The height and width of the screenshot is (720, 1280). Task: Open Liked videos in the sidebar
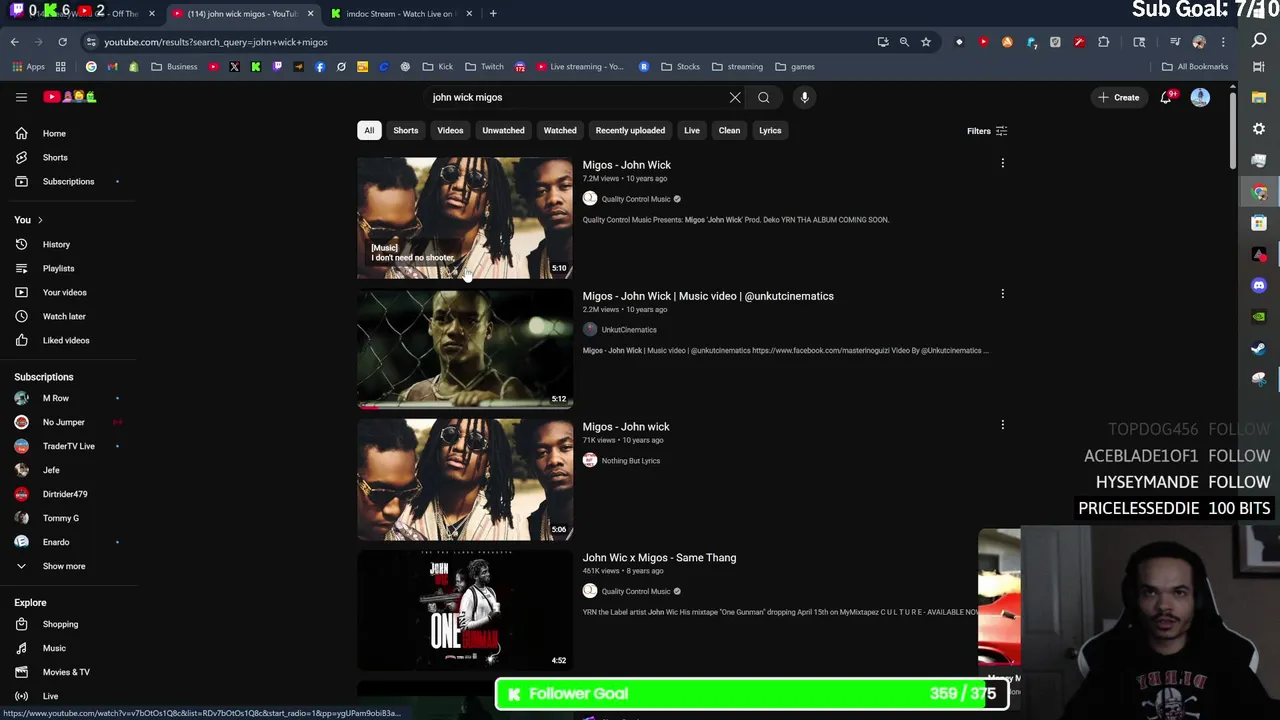point(67,340)
